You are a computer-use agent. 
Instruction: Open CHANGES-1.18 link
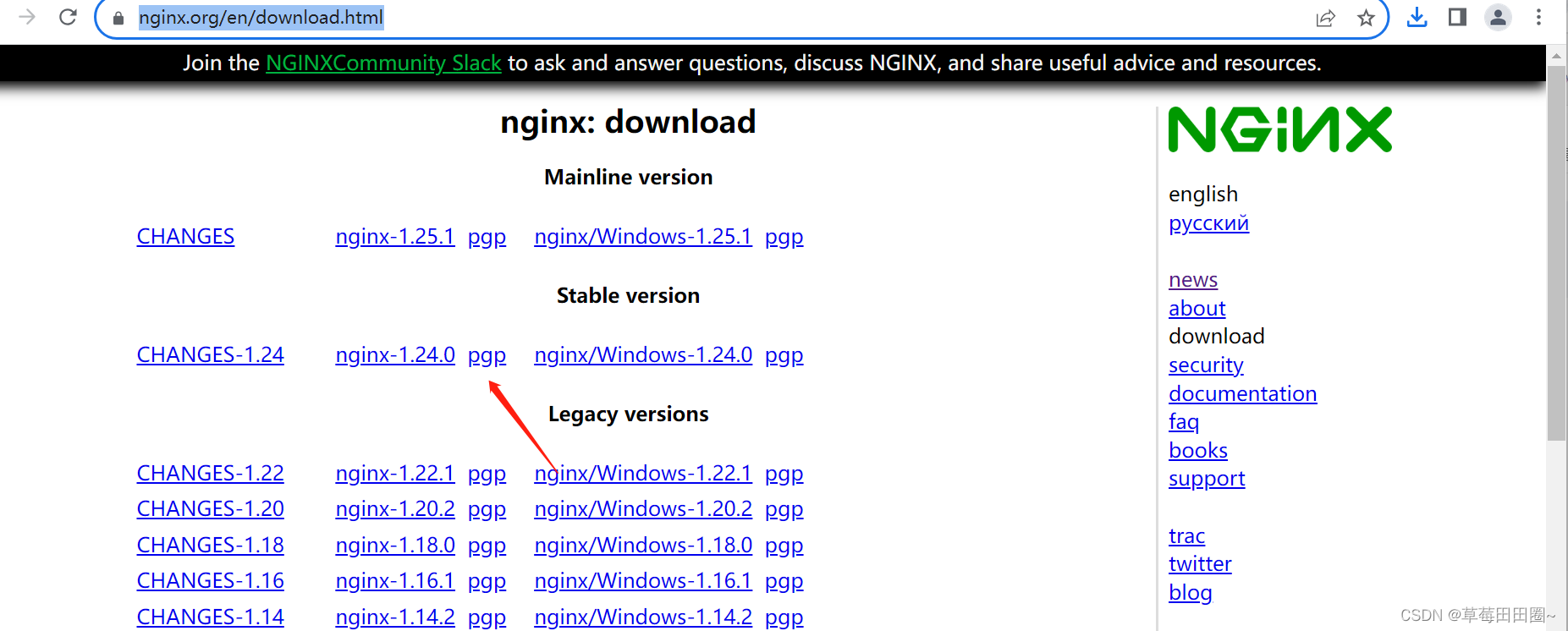[x=211, y=546]
